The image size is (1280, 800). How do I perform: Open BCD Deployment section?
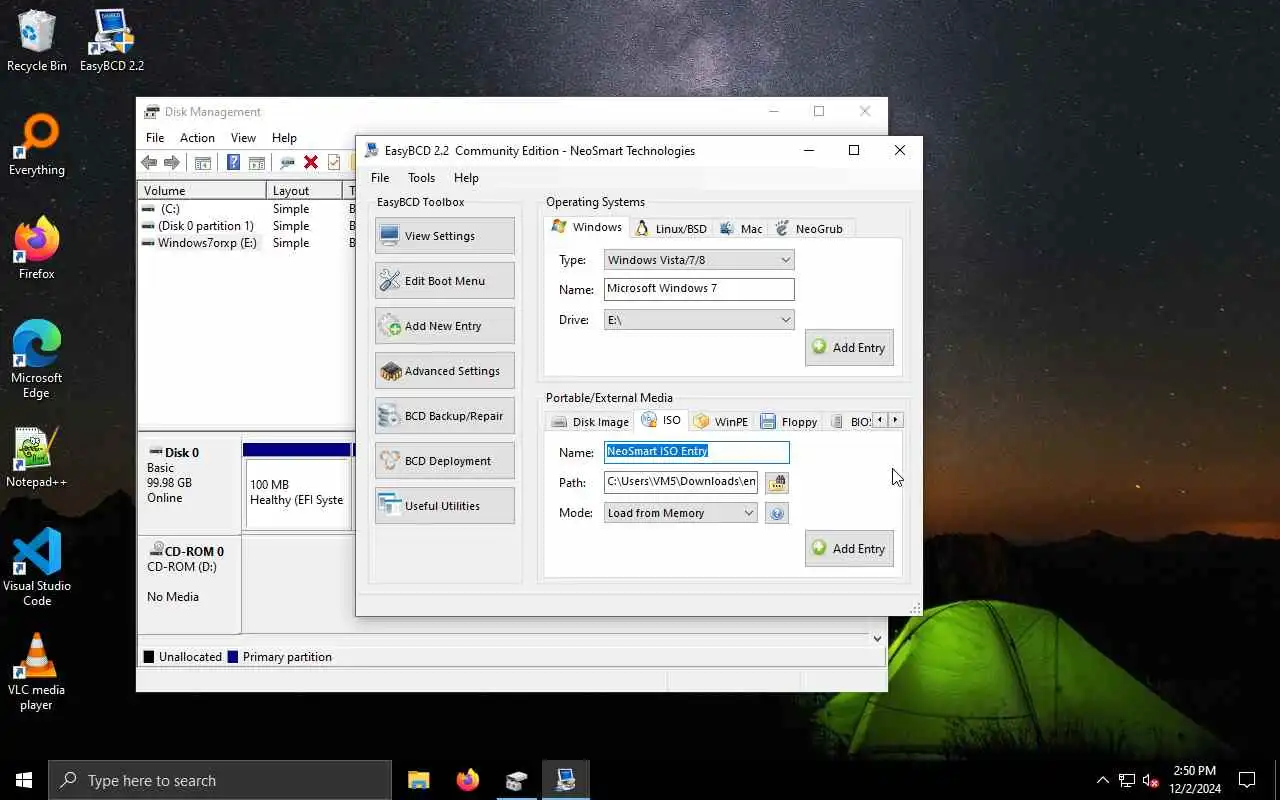(445, 461)
